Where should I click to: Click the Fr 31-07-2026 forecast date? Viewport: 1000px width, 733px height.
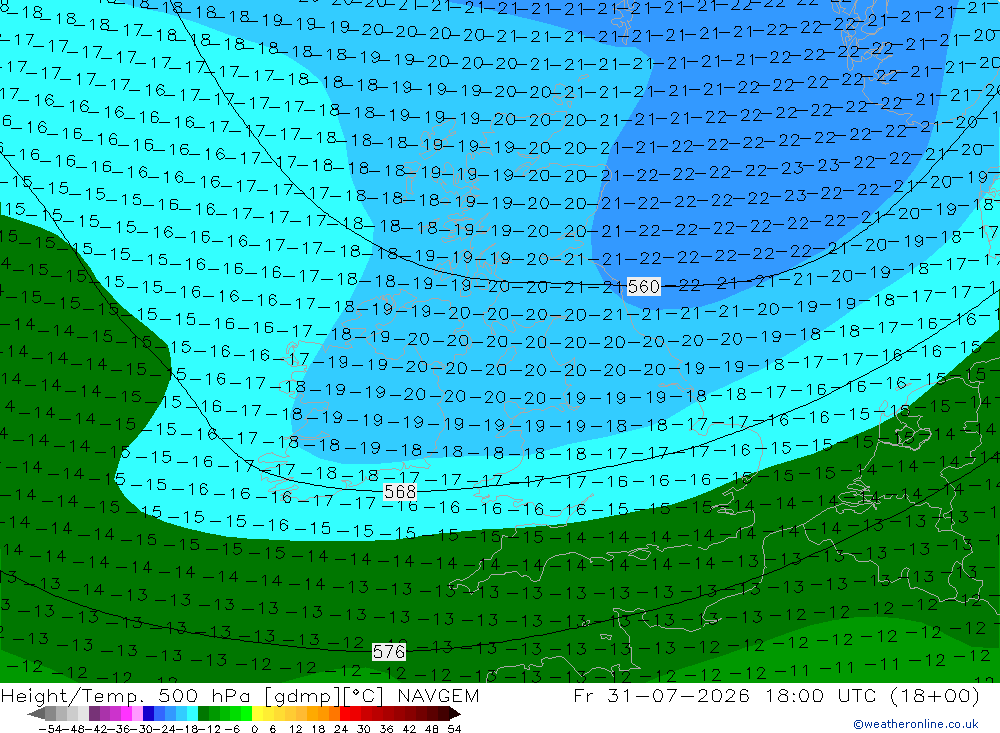(661, 695)
